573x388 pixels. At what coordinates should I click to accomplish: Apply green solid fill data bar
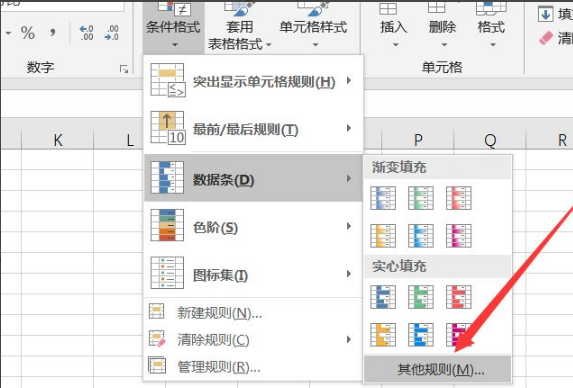[421, 297]
